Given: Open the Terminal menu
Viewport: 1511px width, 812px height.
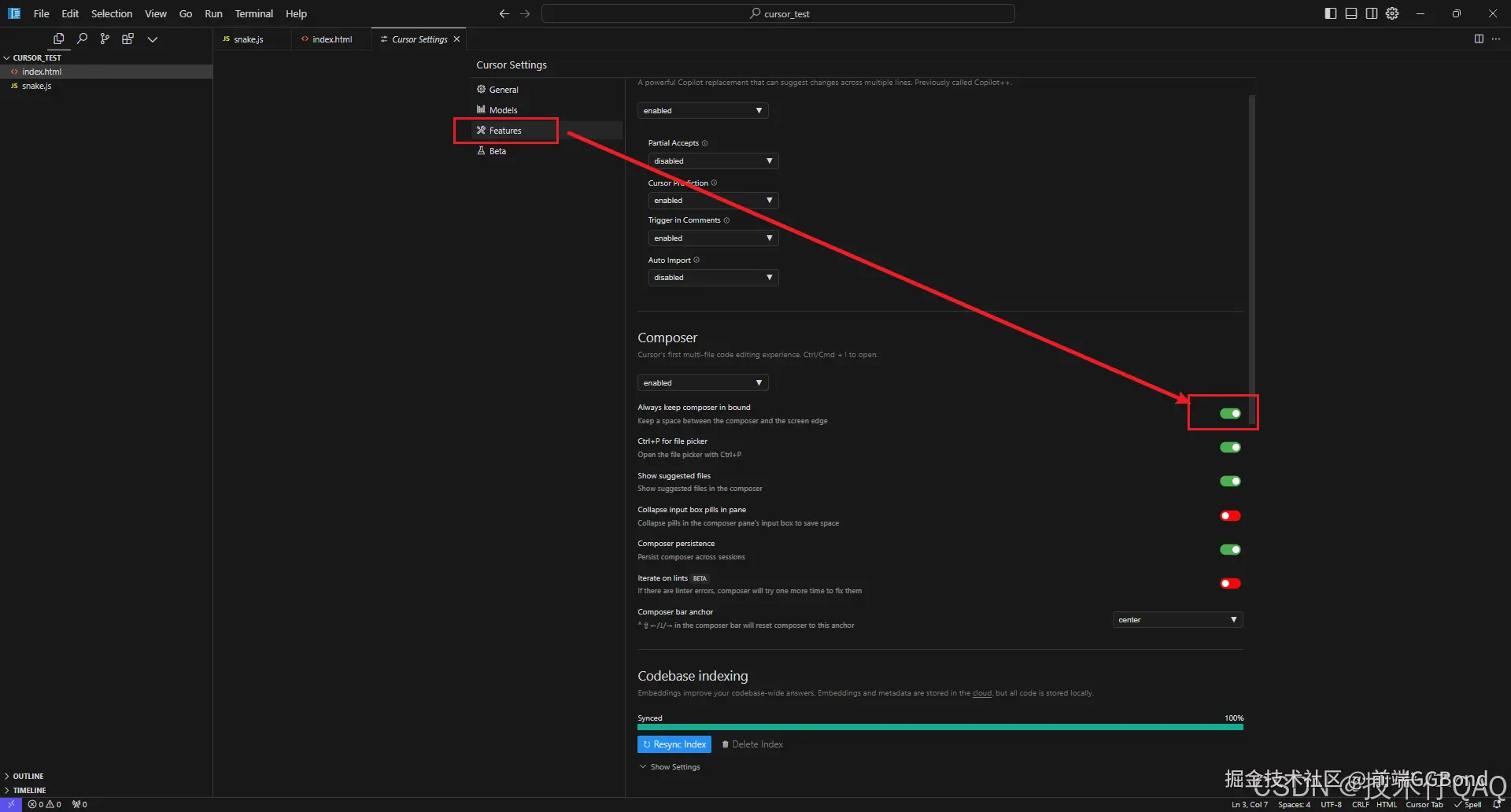Looking at the screenshot, I should (x=254, y=13).
